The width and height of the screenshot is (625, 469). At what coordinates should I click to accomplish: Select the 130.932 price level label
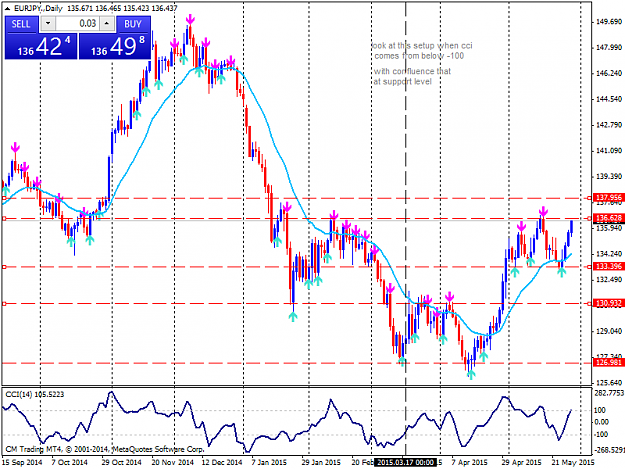pos(609,303)
